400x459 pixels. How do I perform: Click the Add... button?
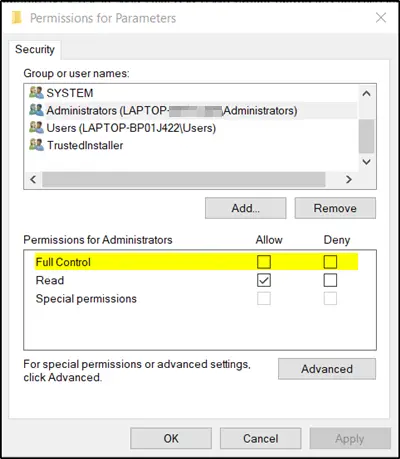click(x=246, y=208)
